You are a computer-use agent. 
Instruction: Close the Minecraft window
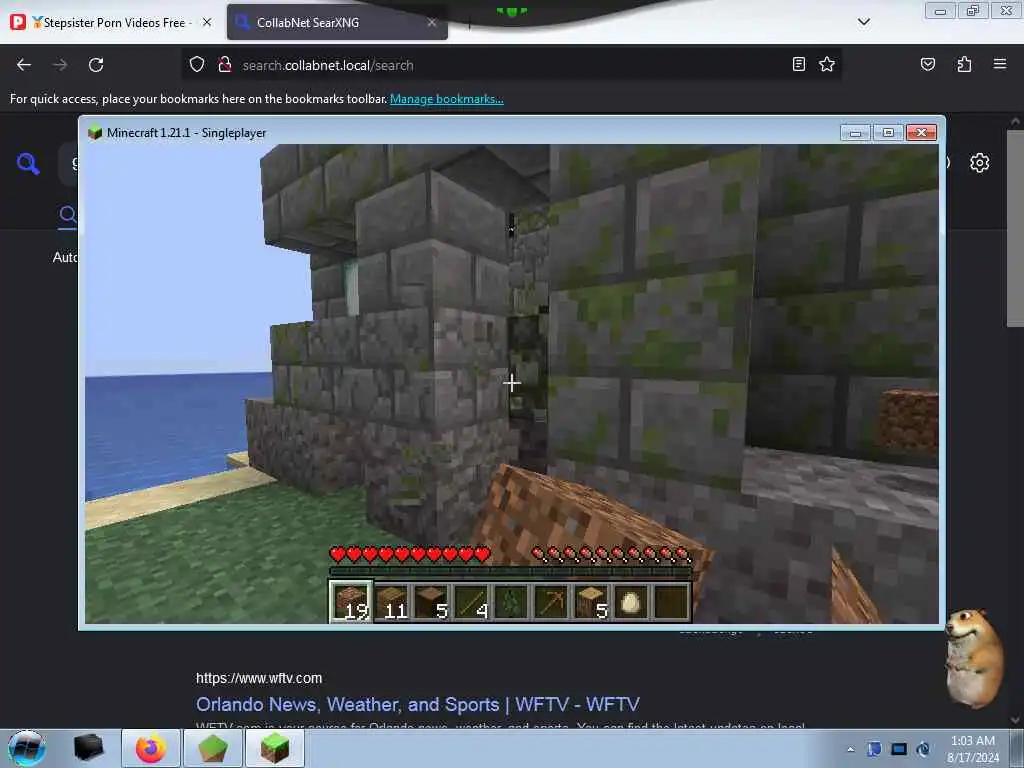pos(921,133)
